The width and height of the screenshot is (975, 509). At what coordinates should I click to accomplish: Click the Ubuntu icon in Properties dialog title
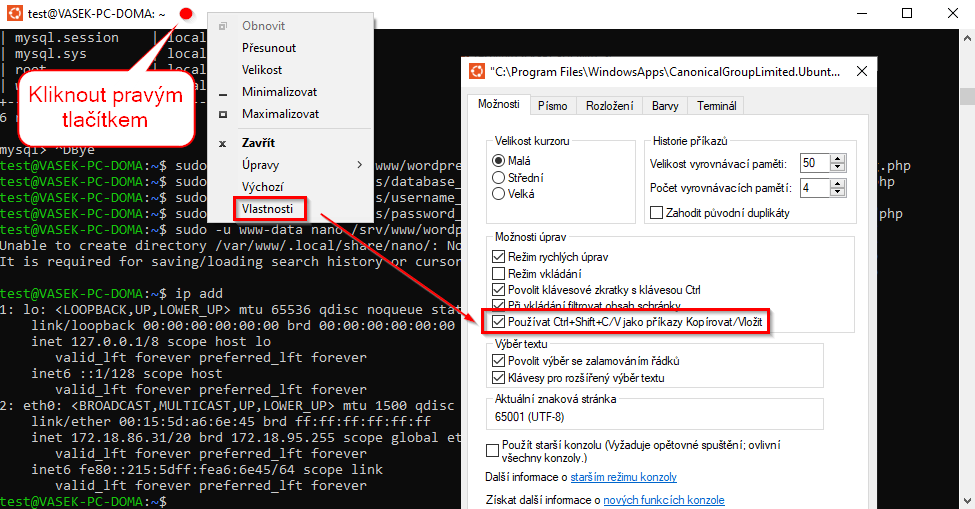477,71
